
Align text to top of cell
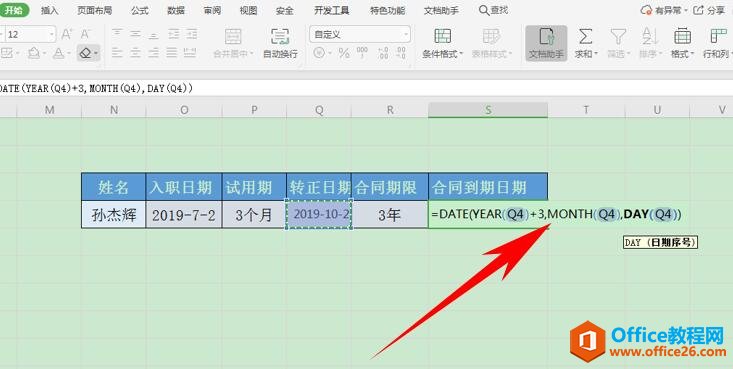tap(117, 34)
